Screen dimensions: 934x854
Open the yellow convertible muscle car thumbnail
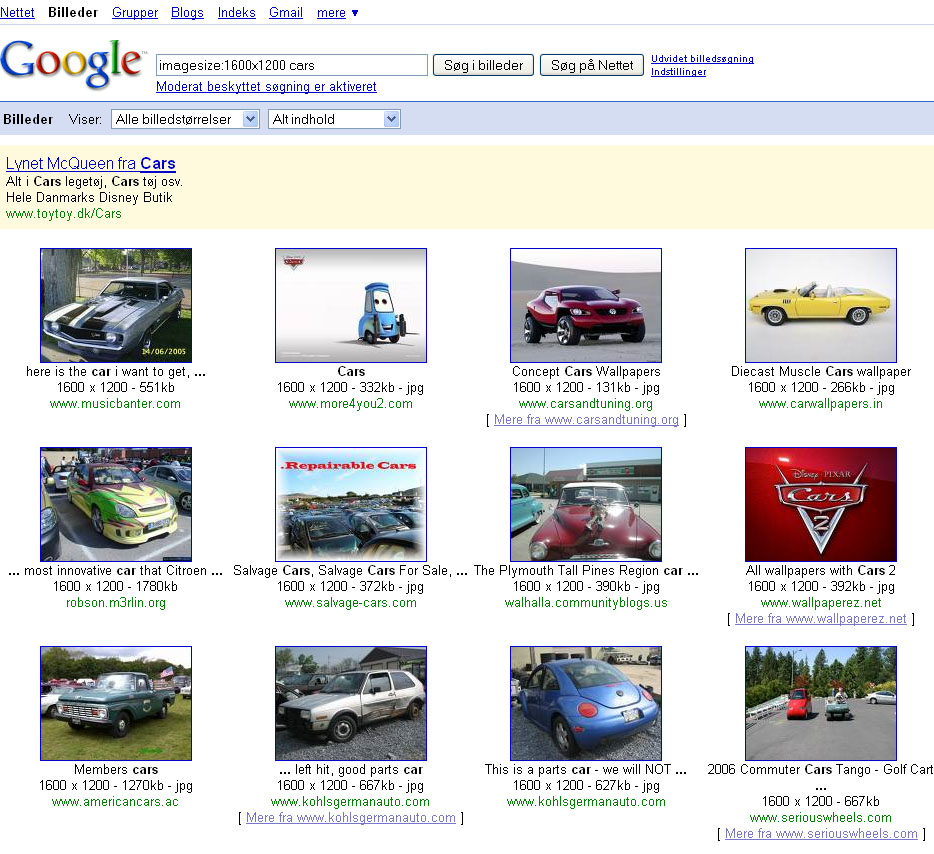point(820,305)
